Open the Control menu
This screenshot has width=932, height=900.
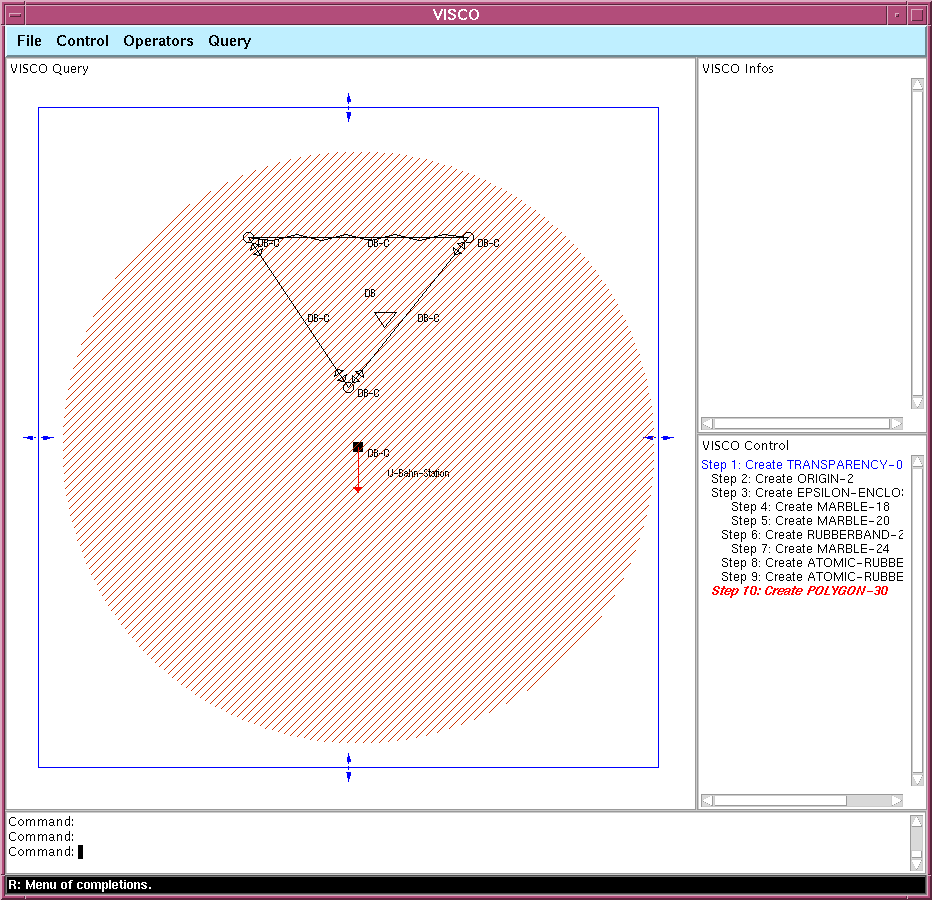(83, 41)
